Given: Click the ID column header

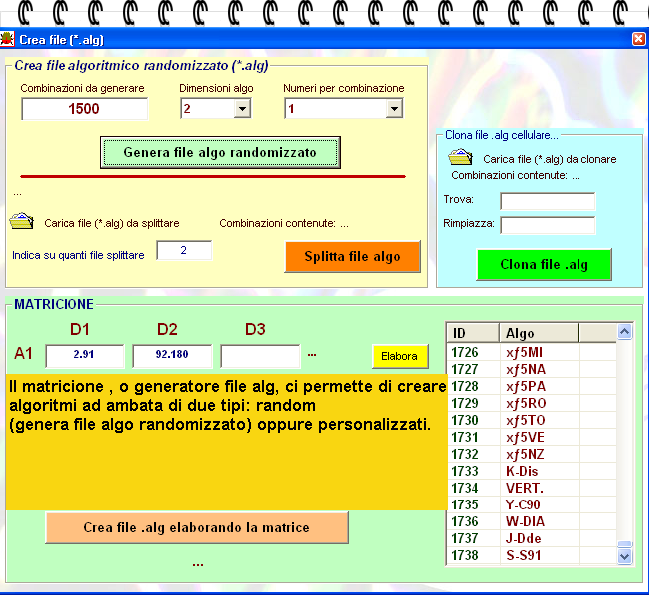Looking at the screenshot, I should (x=473, y=333).
